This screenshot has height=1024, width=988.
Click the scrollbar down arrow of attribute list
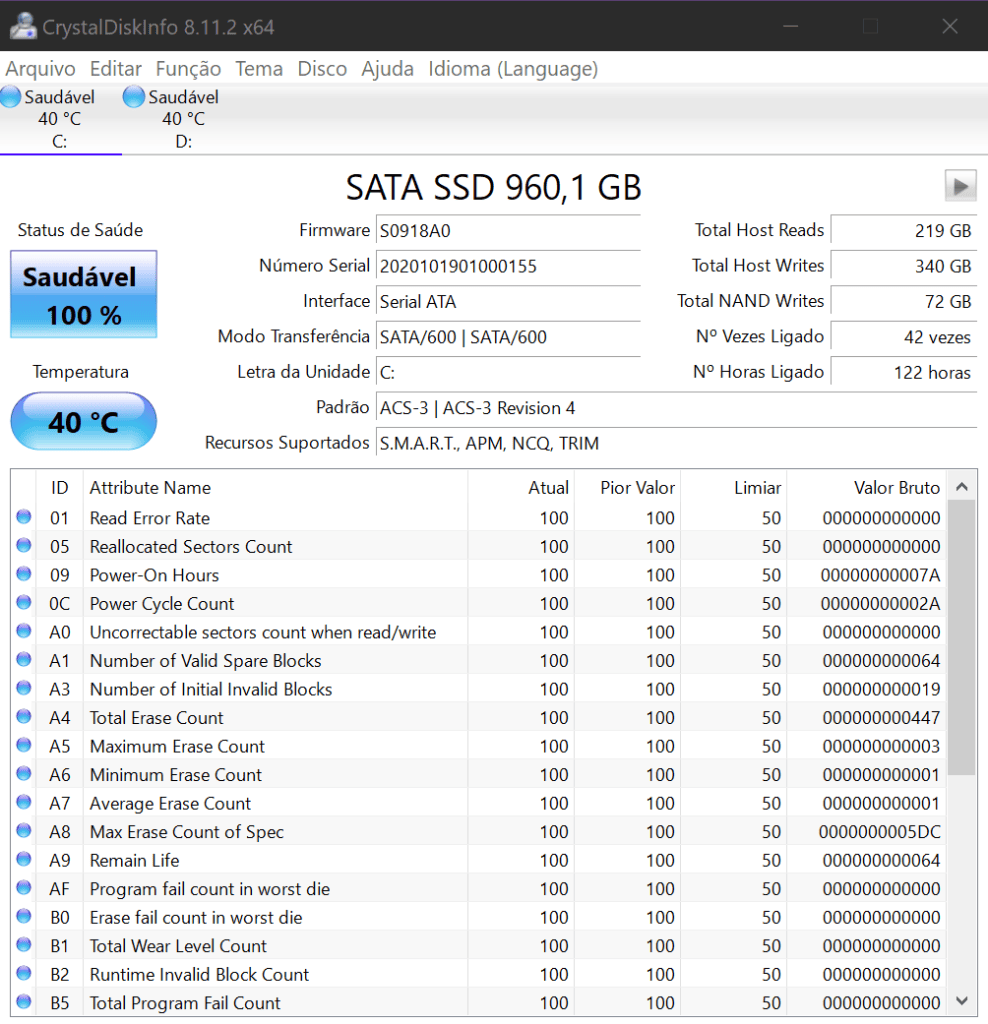[x=961, y=1001]
